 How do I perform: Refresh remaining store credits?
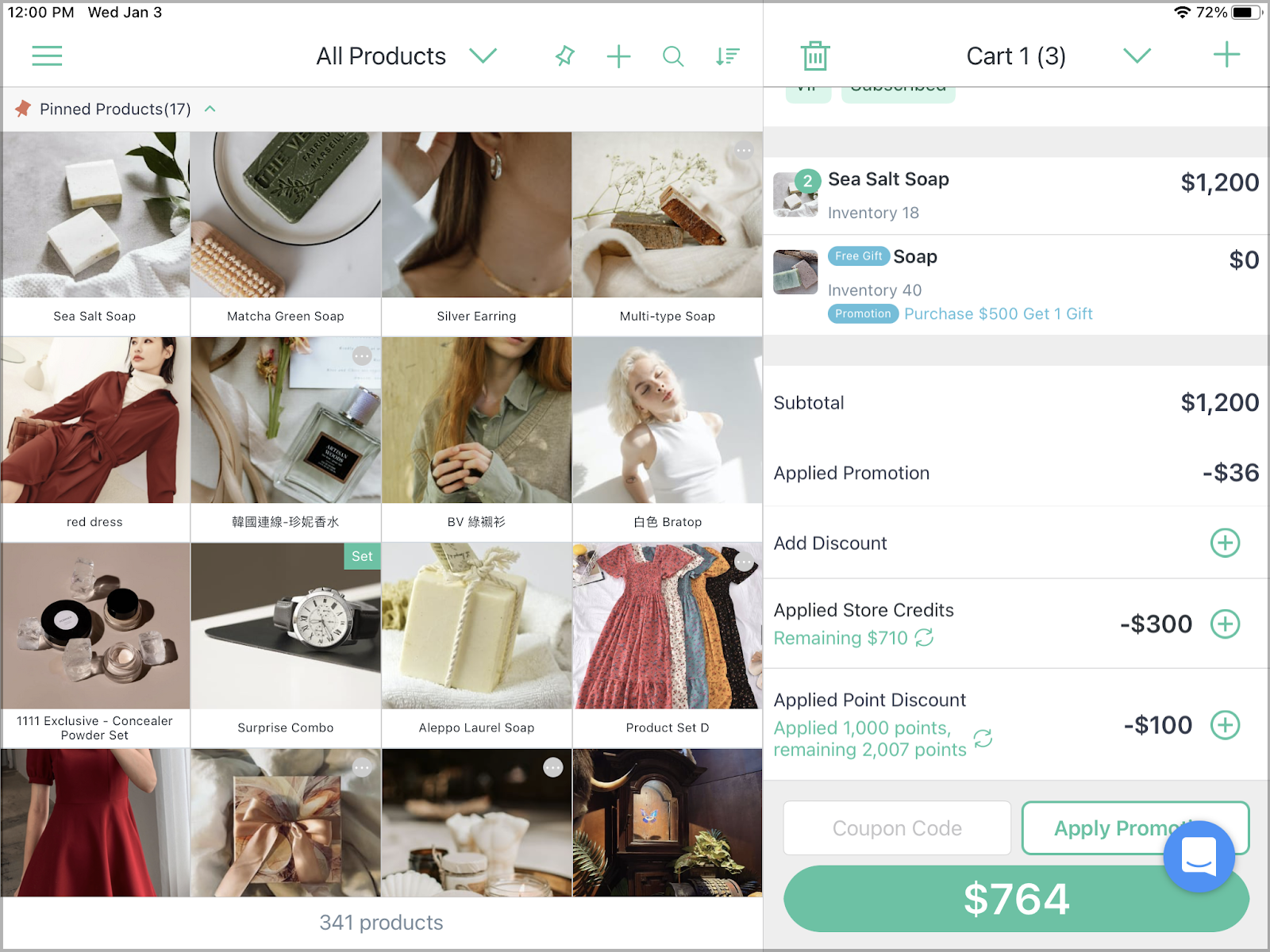point(924,638)
